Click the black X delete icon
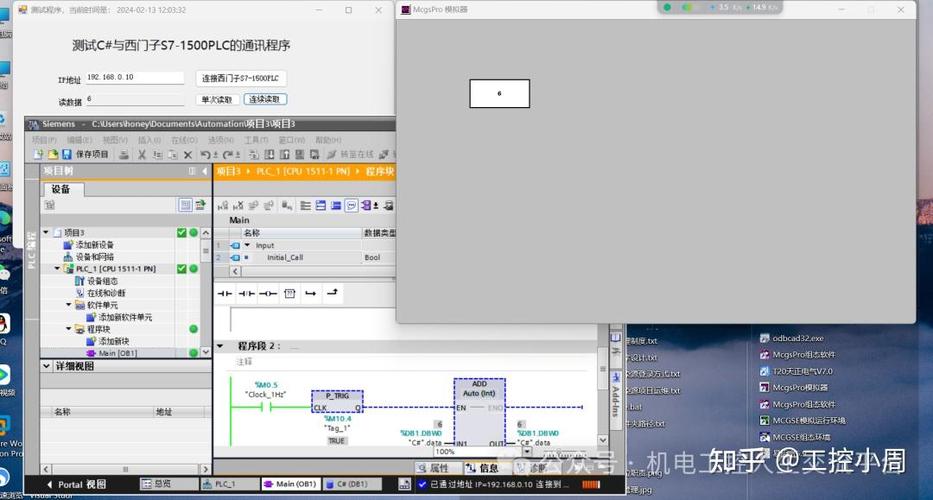This screenshot has height=500, width=933. point(187,155)
